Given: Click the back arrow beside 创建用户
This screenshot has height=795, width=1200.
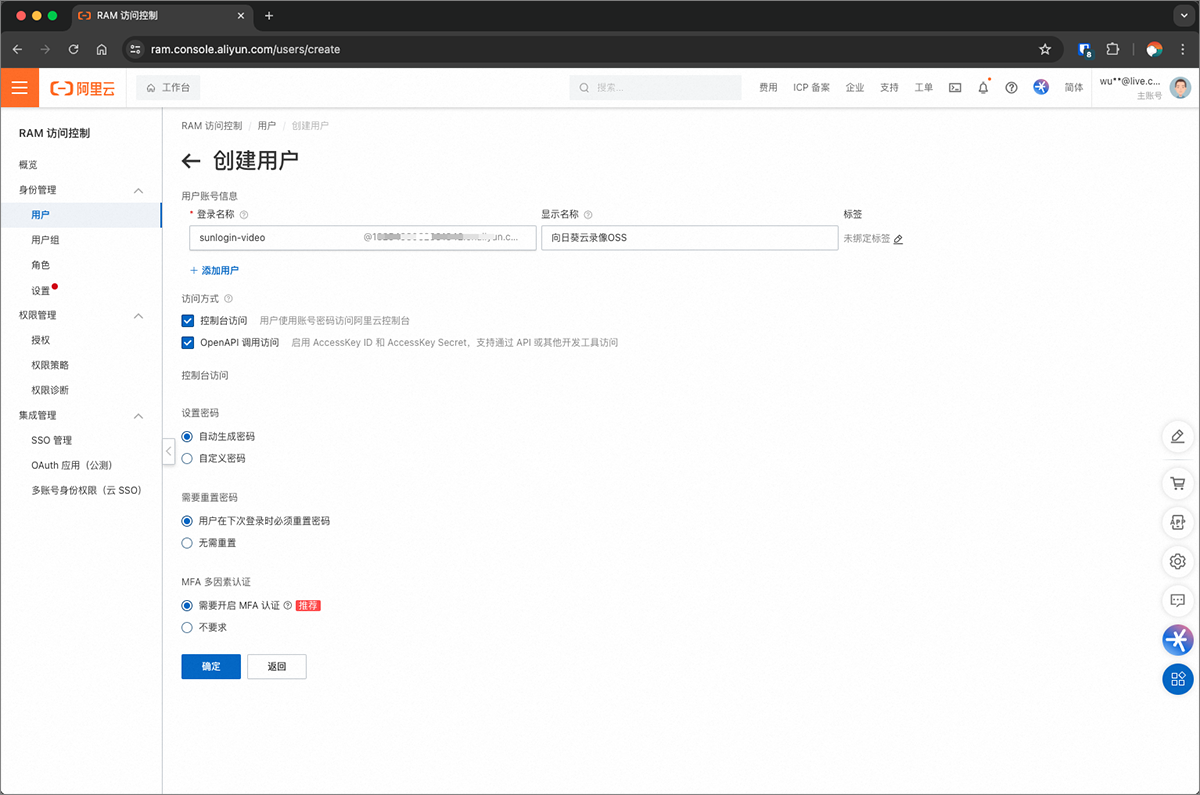Looking at the screenshot, I should point(191,161).
